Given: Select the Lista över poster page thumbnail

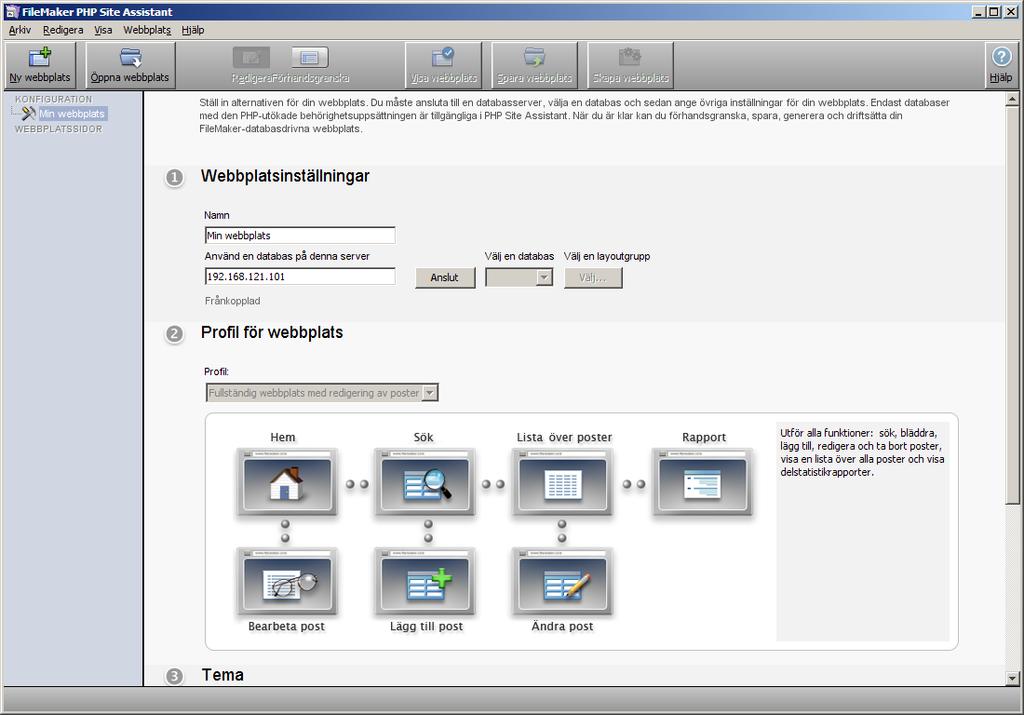Looking at the screenshot, I should [562, 483].
